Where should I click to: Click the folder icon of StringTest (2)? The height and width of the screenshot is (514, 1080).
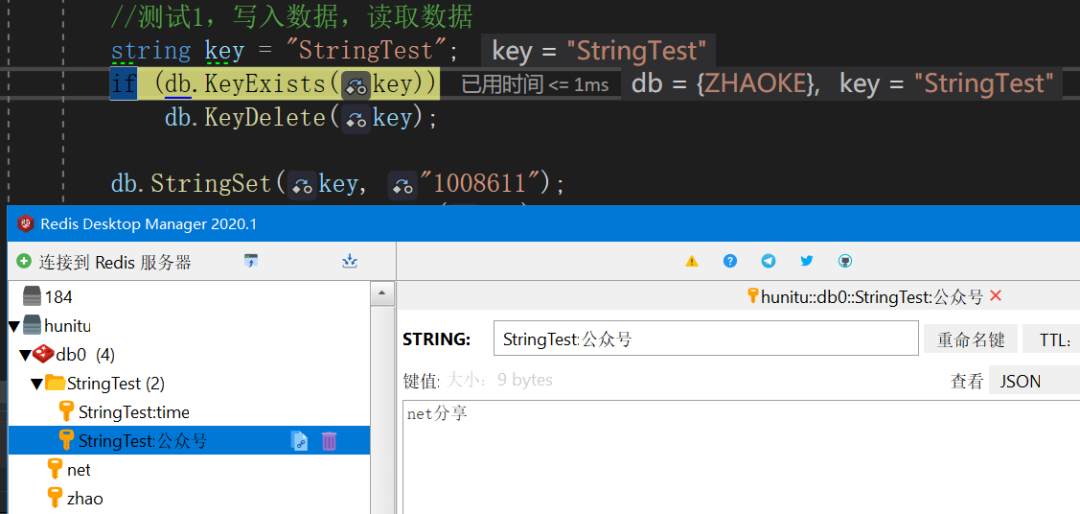55,383
